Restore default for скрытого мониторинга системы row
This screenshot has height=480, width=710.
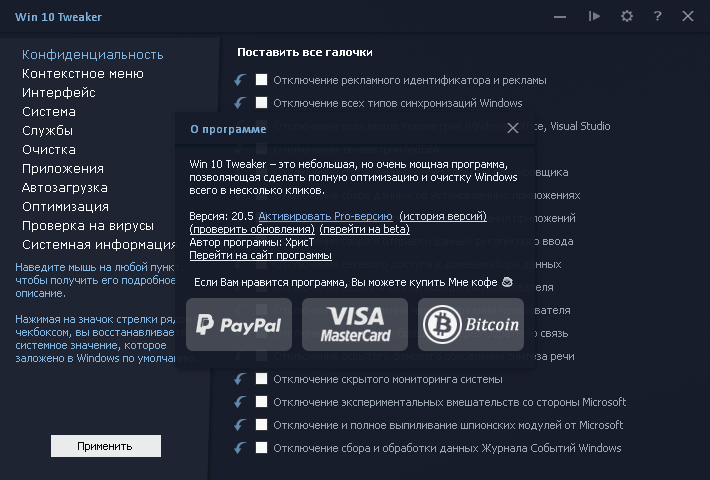pos(240,379)
